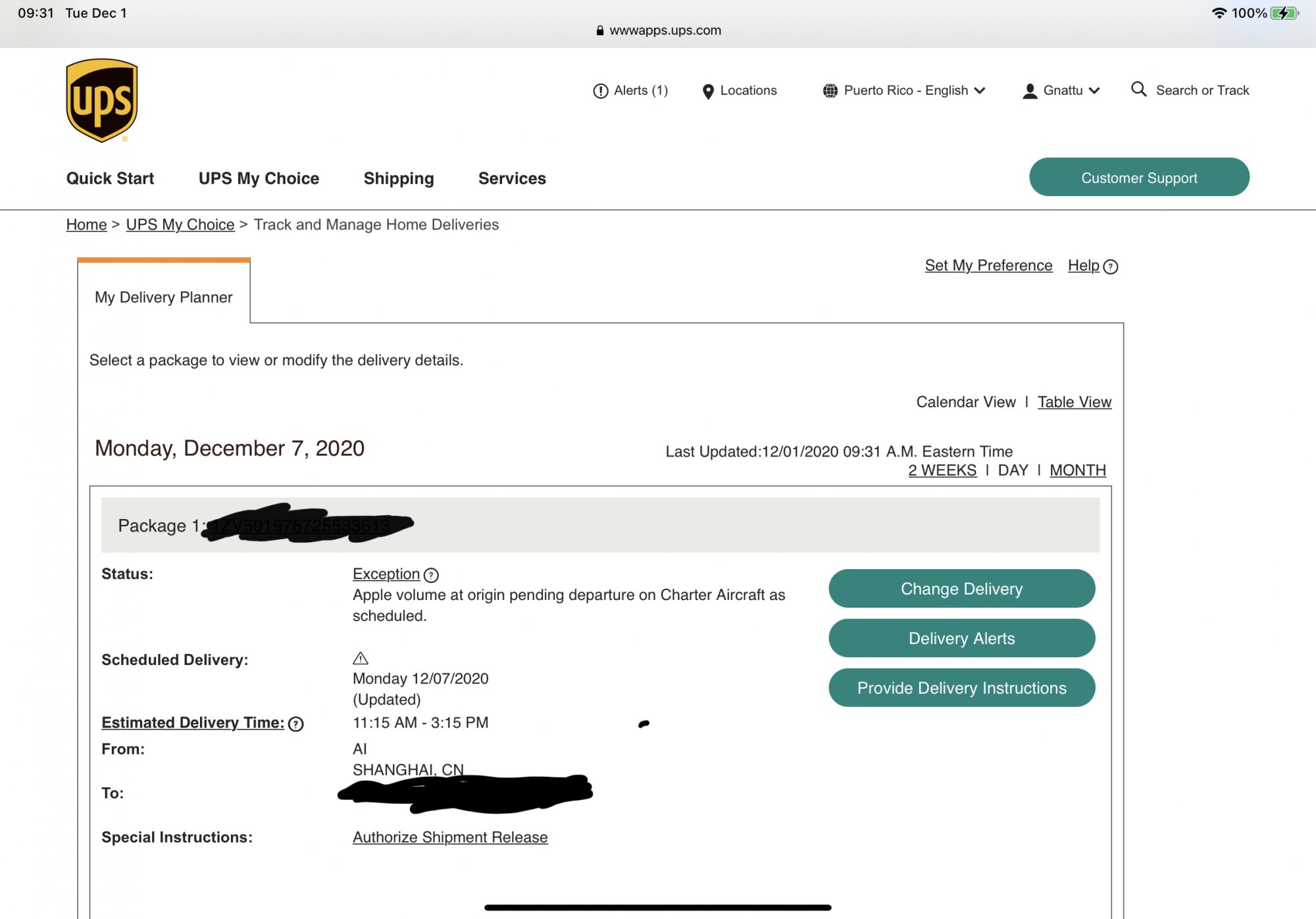Click the Gnattu user profile icon

[x=1030, y=91]
